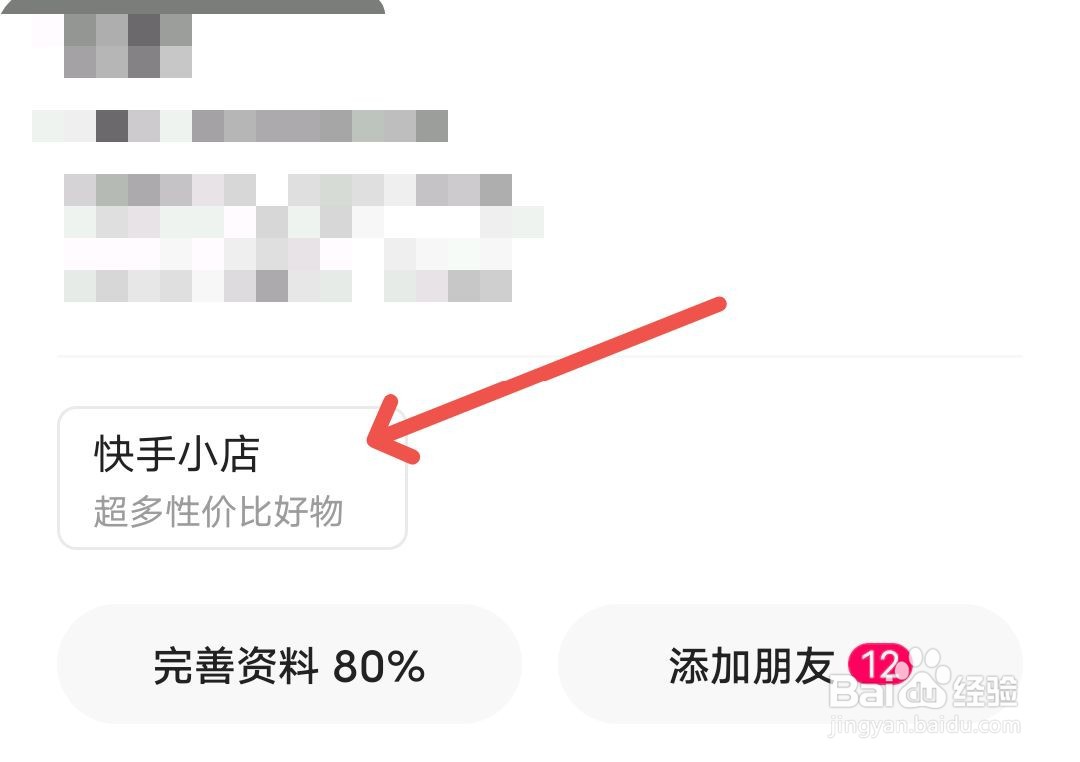The image size is (1080, 762).
Task: Click the second line of blurred bio text
Action: coord(304,222)
